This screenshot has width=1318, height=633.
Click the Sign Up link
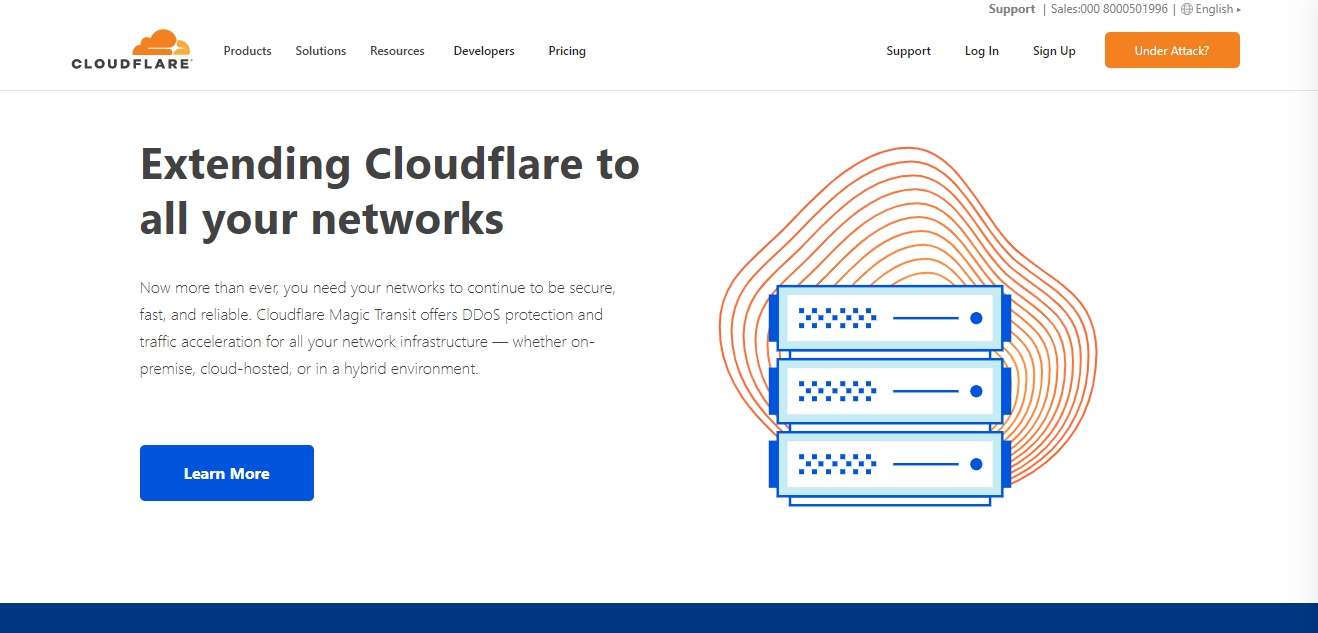click(x=1054, y=51)
